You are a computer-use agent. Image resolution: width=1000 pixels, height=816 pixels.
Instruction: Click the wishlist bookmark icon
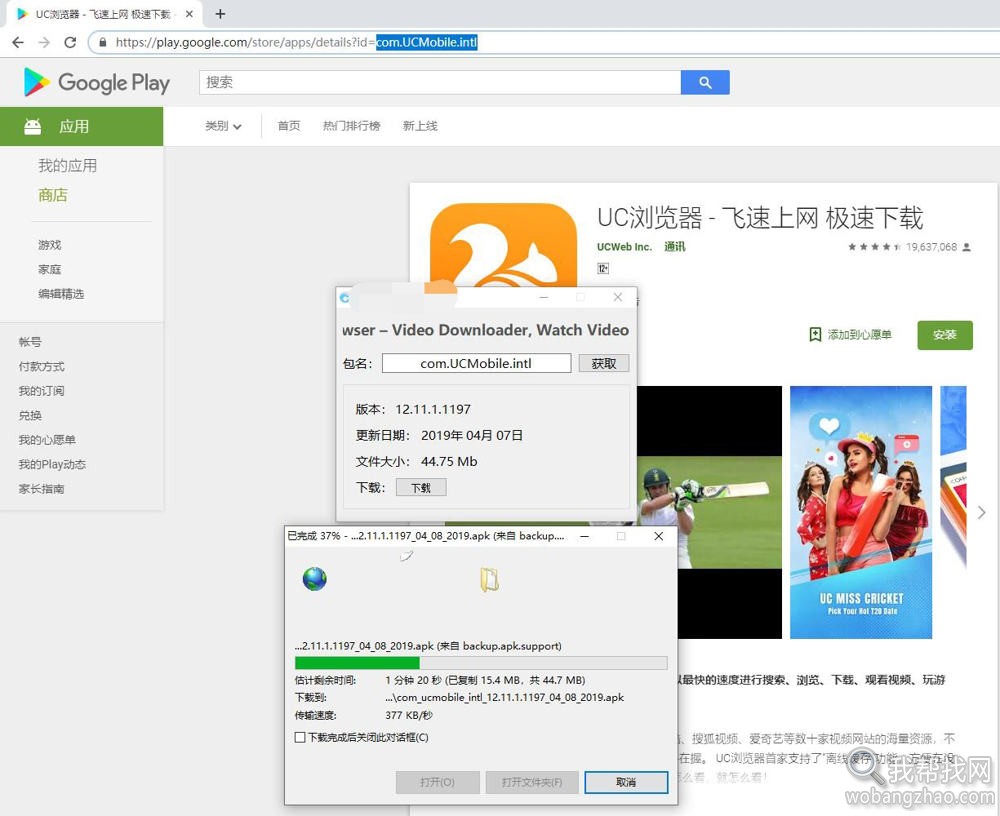tap(814, 334)
